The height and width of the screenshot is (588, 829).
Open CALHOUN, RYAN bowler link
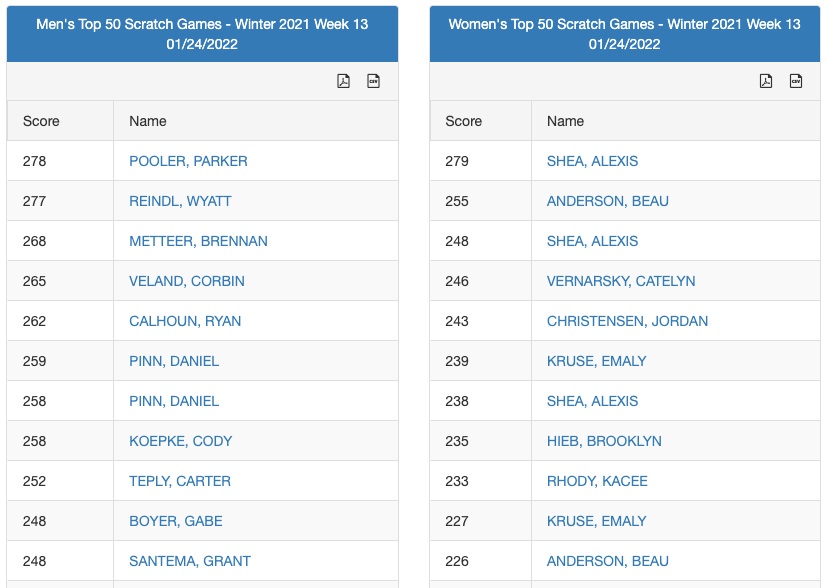pyautogui.click(x=185, y=321)
